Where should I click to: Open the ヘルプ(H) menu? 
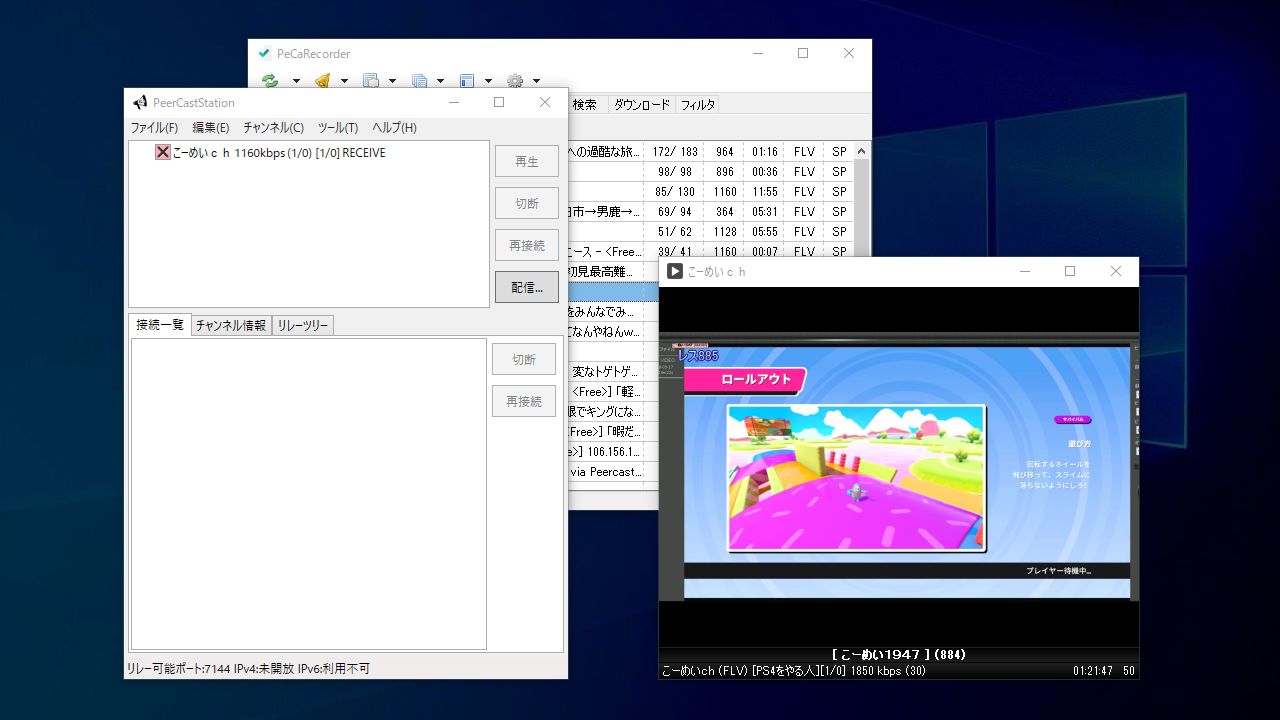[x=394, y=128]
